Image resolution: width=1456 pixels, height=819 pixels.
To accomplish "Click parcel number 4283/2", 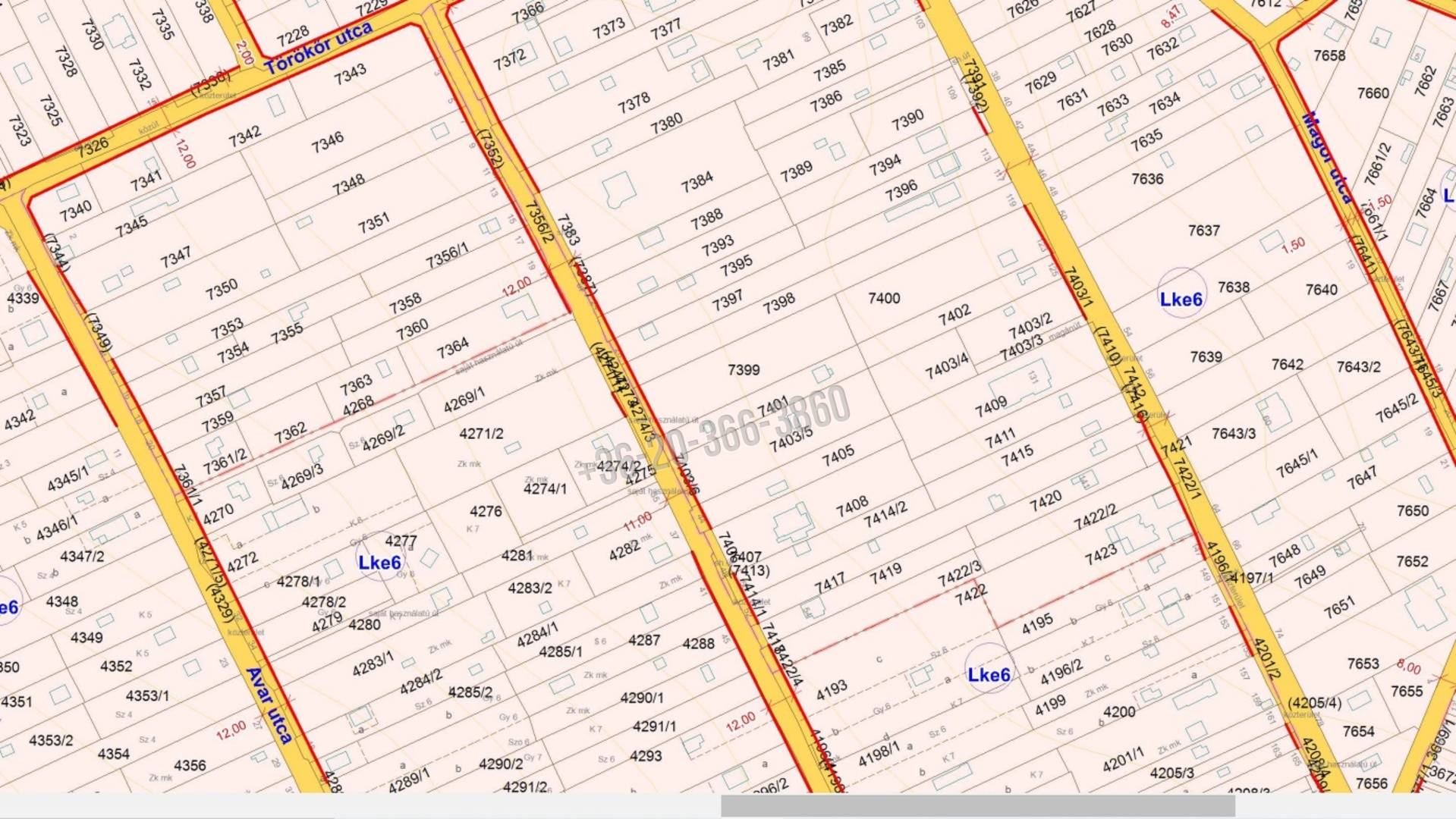I will click(530, 588).
